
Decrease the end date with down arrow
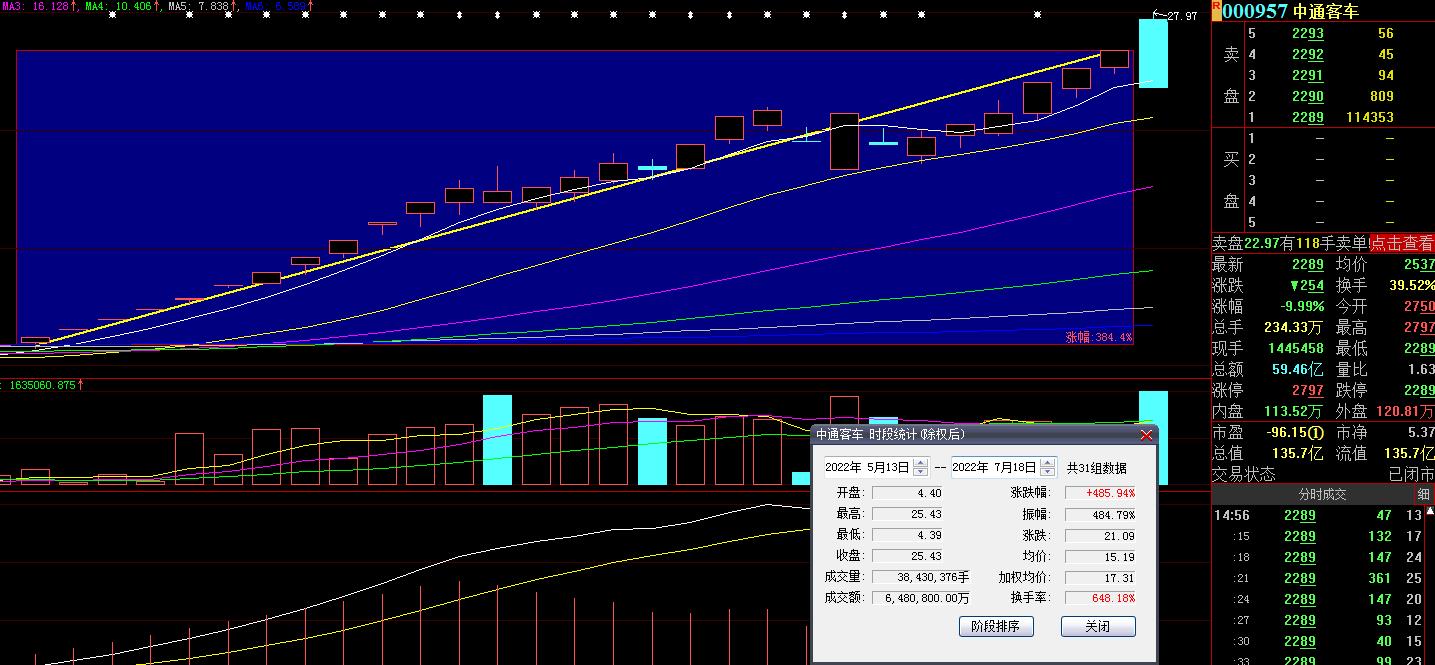(1047, 472)
